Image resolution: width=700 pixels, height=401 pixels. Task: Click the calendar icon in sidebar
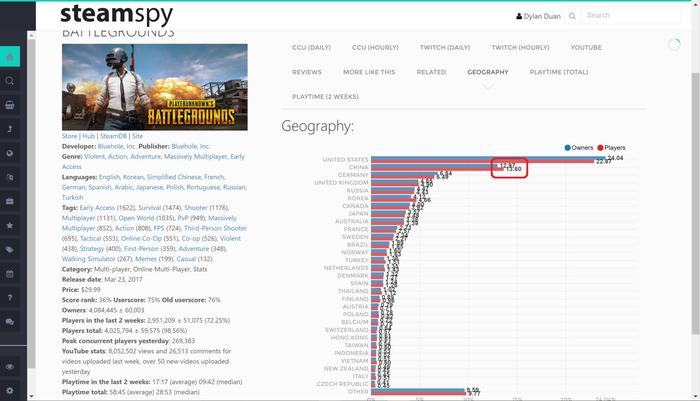(x=10, y=274)
